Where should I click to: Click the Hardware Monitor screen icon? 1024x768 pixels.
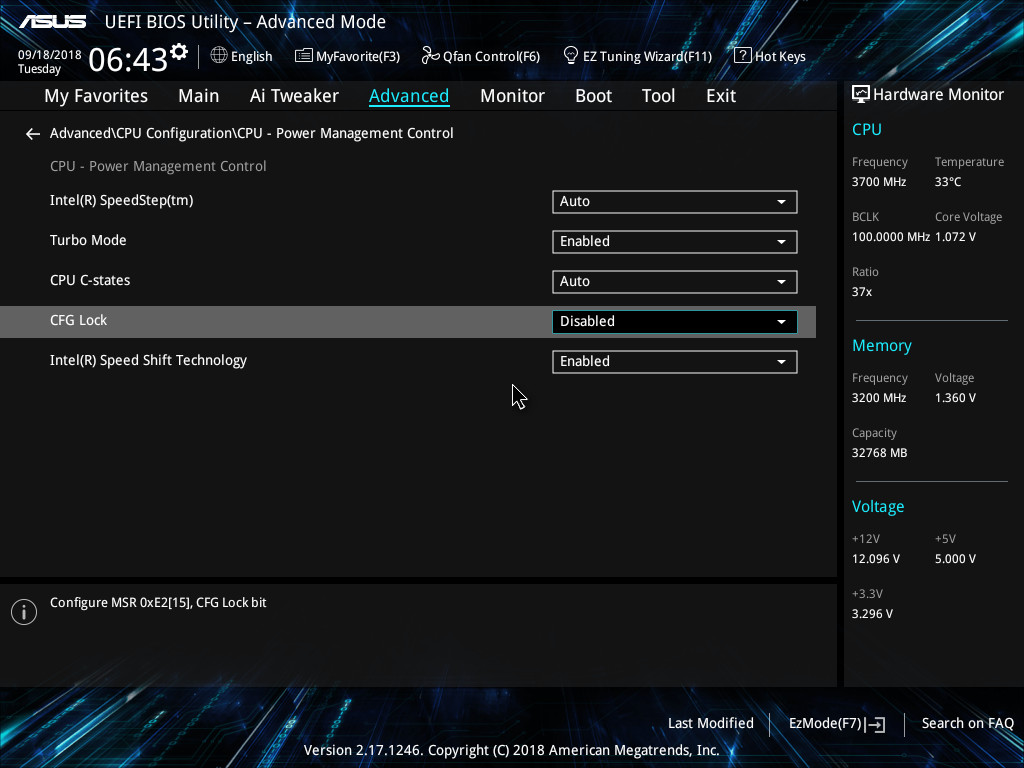coord(861,95)
